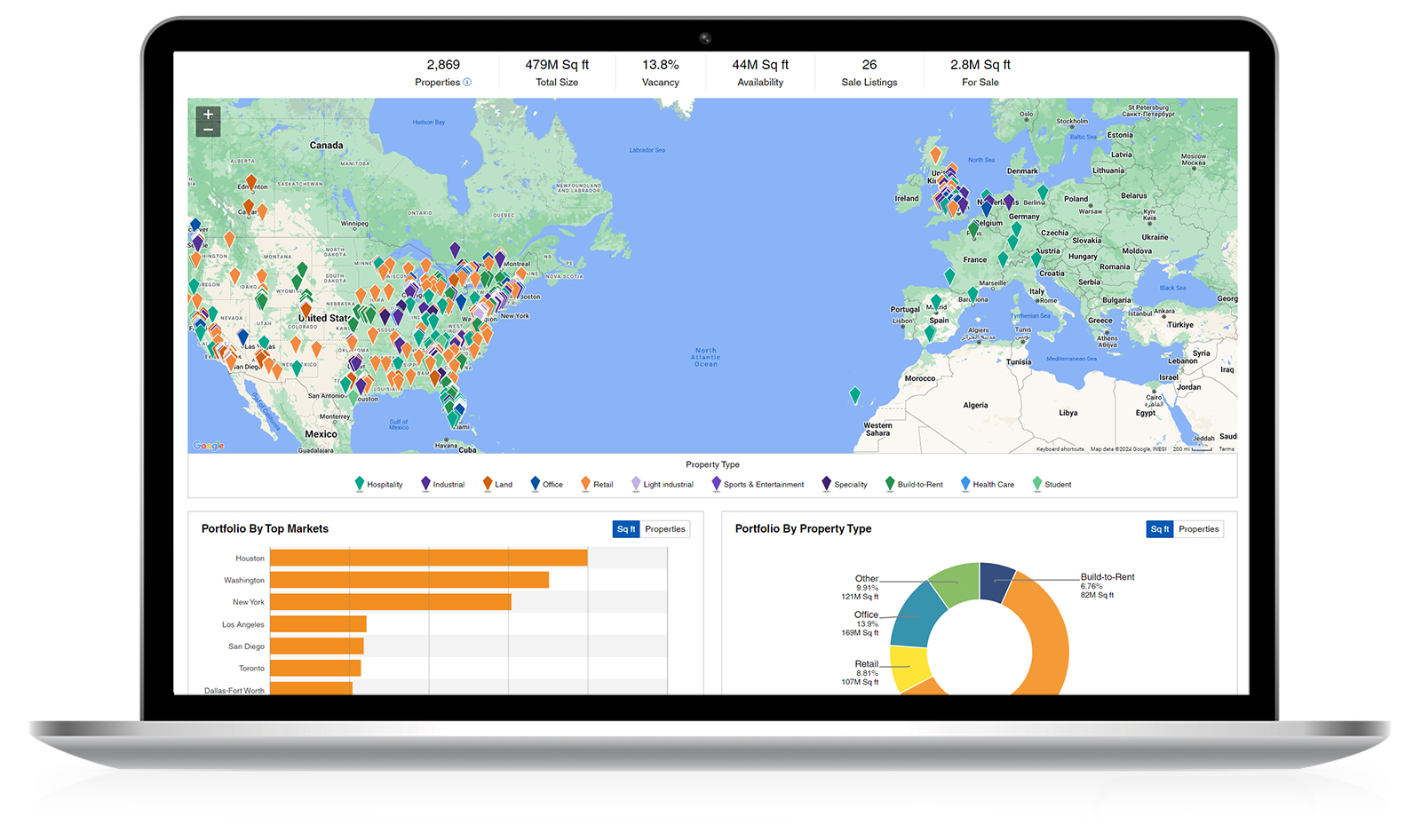Click the Health Care legend marker icon
The width and height of the screenshot is (1421, 840).
(x=965, y=484)
